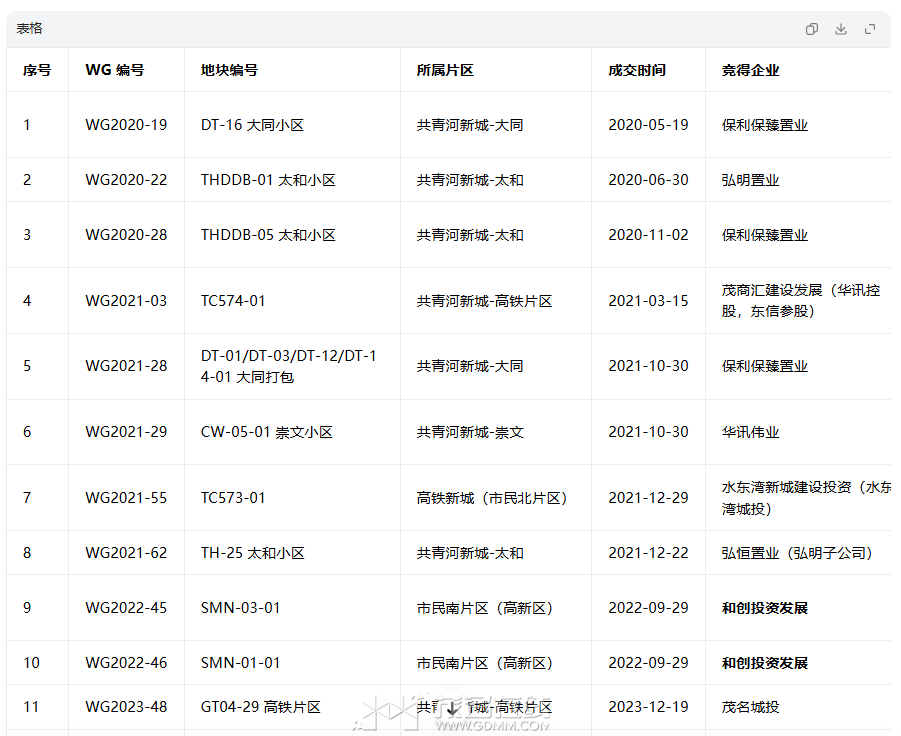Viewport: 901px width, 736px height.
Task: Click date 2020-05-19
Action: [648, 125]
